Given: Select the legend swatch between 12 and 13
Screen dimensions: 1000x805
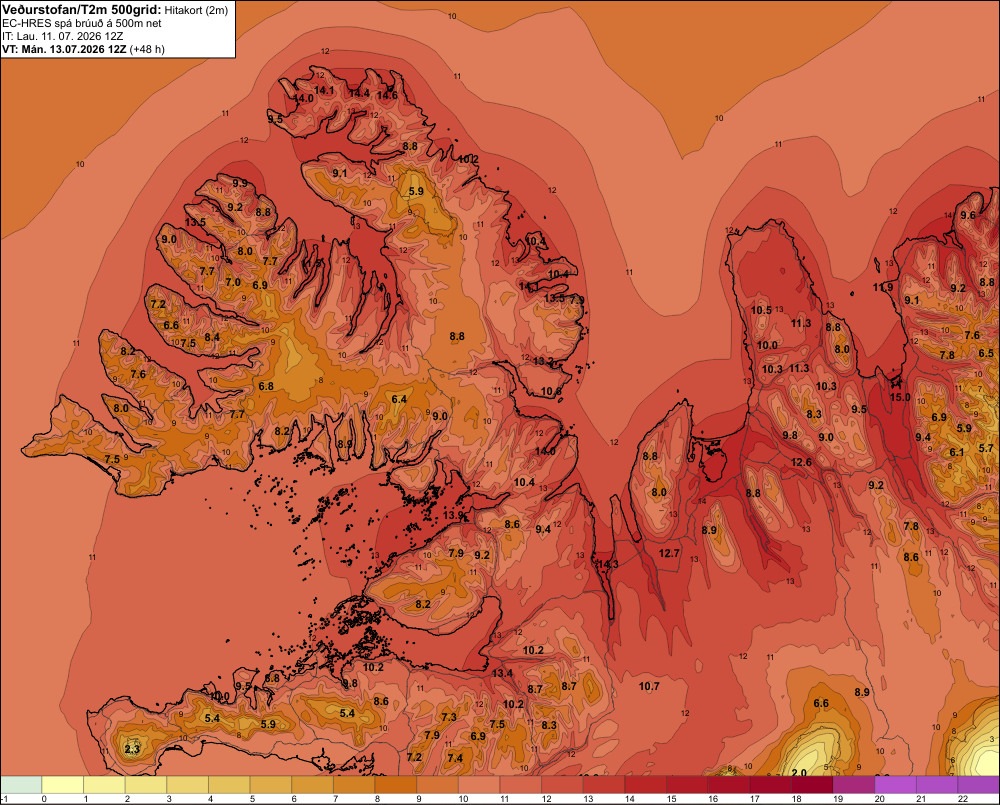Looking at the screenshot, I should pos(562,785).
